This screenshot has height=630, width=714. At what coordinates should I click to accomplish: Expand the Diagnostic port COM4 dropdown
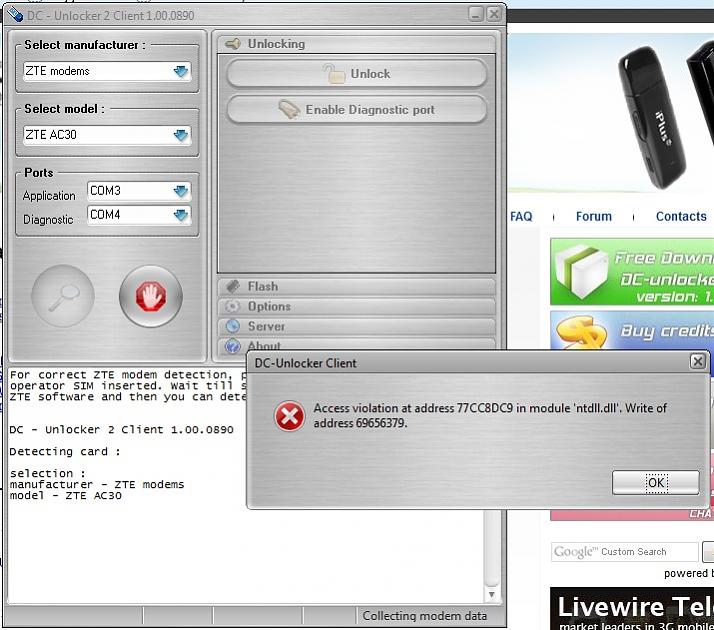(180, 215)
